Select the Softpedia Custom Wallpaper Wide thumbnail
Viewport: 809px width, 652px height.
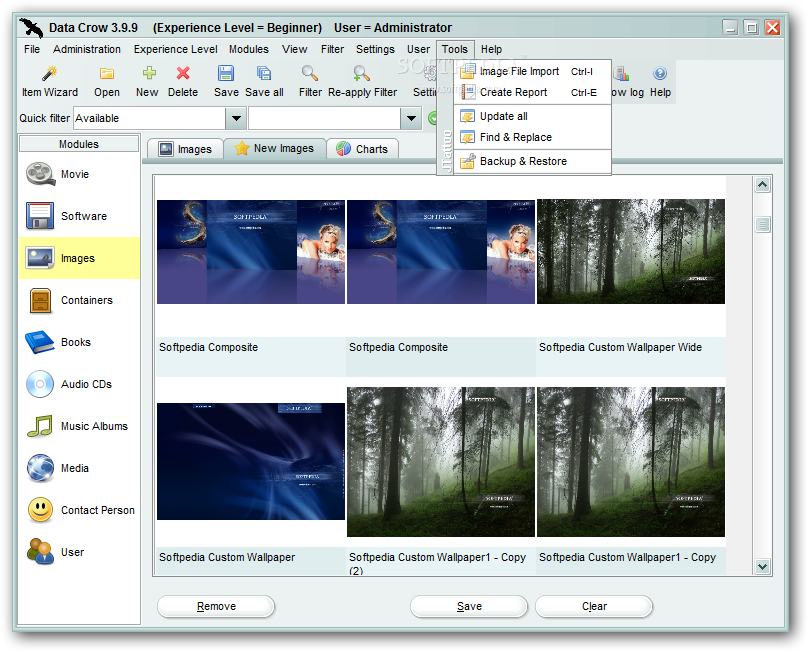tap(630, 252)
